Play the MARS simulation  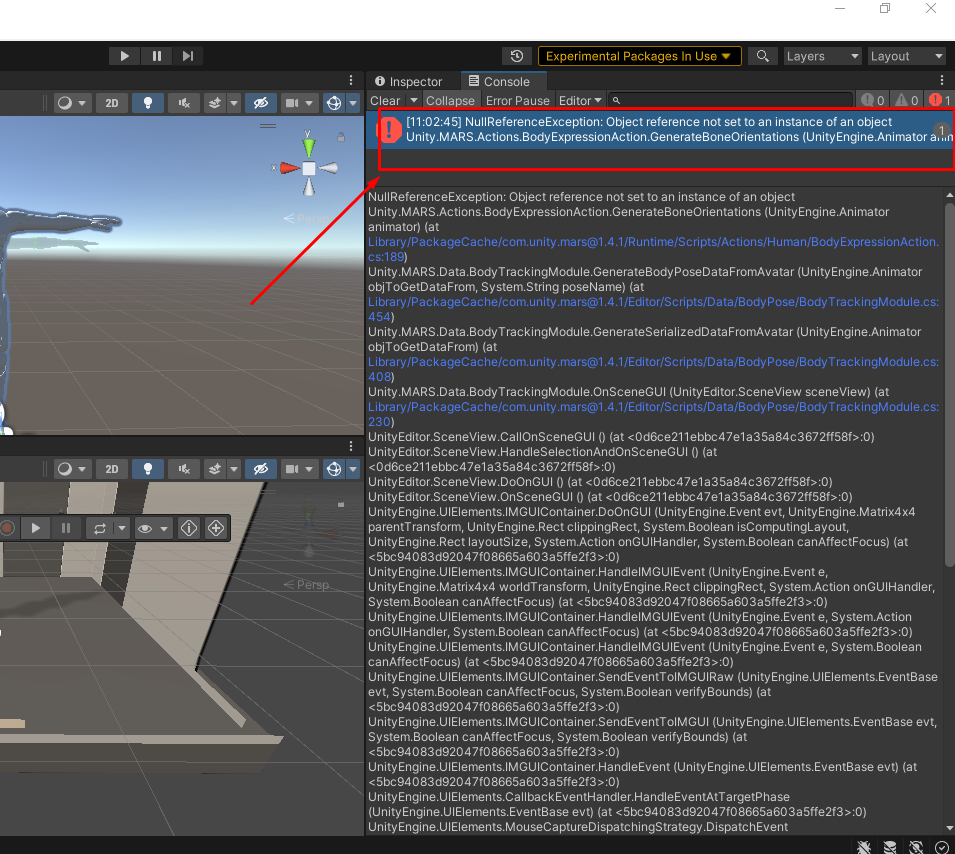pyautogui.click(x=35, y=528)
